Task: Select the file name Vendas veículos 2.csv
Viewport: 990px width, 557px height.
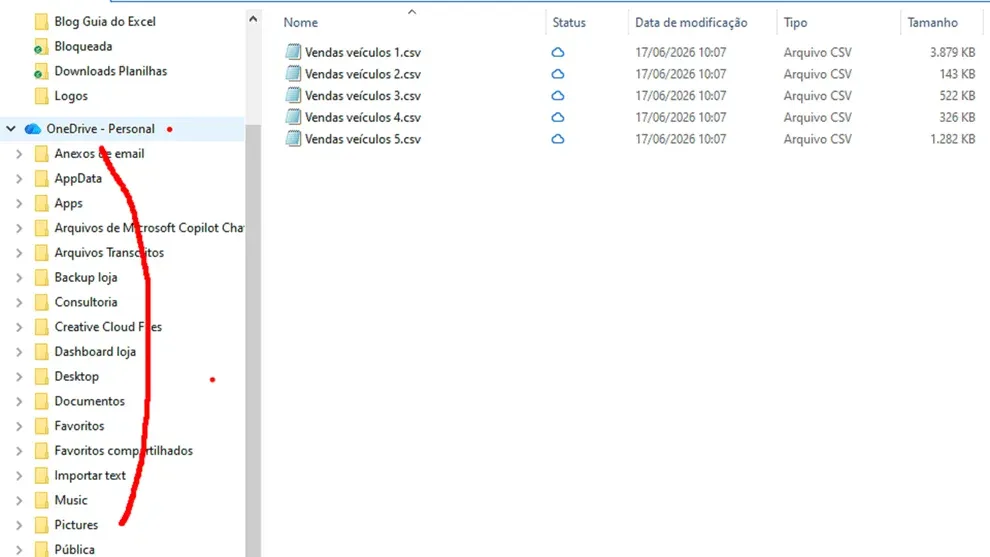Action: [363, 74]
